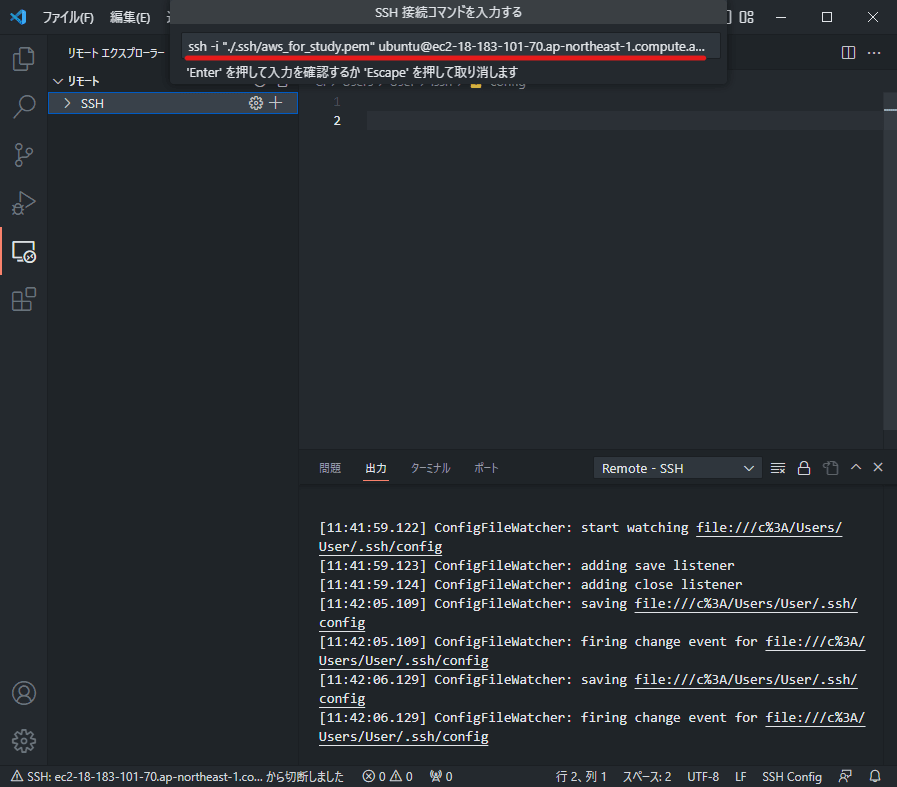The height and width of the screenshot is (787, 897).
Task: Toggle the notifications bell in status bar
Action: click(x=874, y=776)
